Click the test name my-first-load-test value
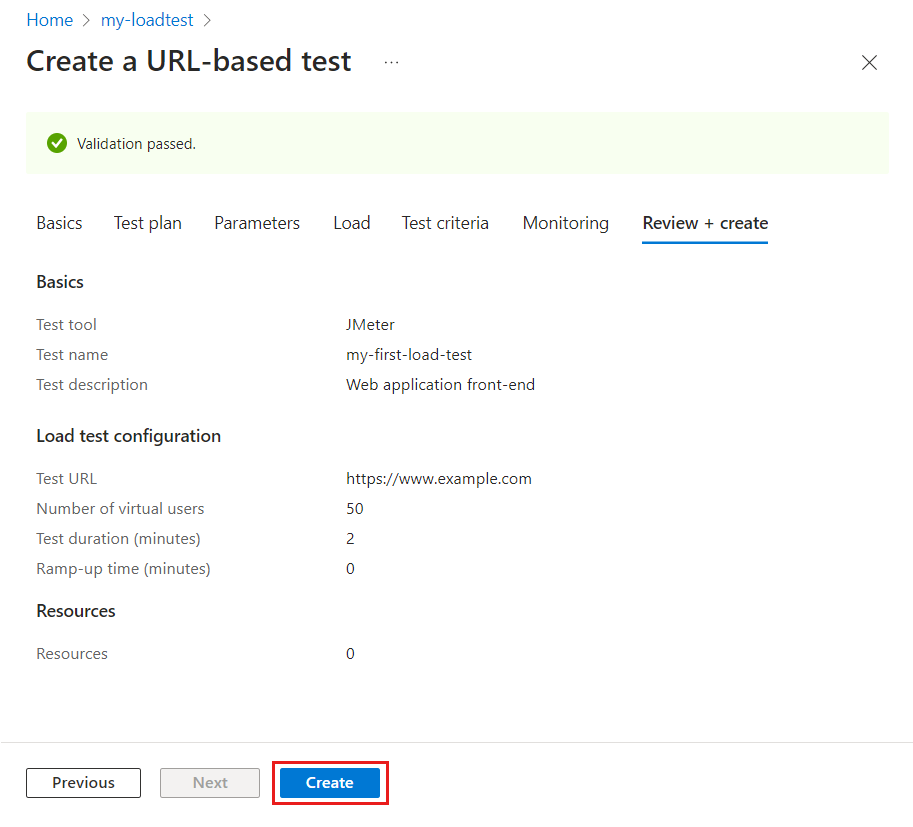 (x=409, y=355)
